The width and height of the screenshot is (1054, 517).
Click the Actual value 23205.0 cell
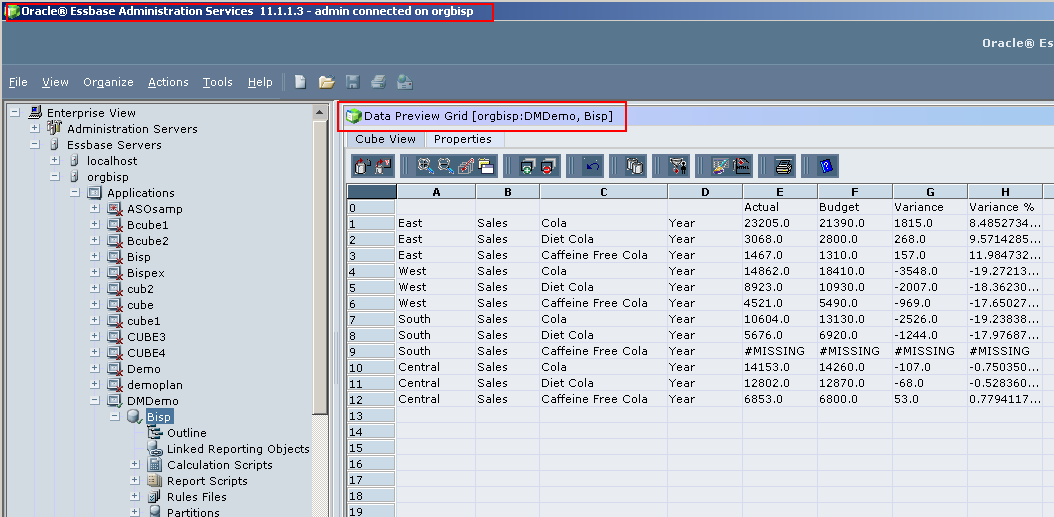(780, 223)
